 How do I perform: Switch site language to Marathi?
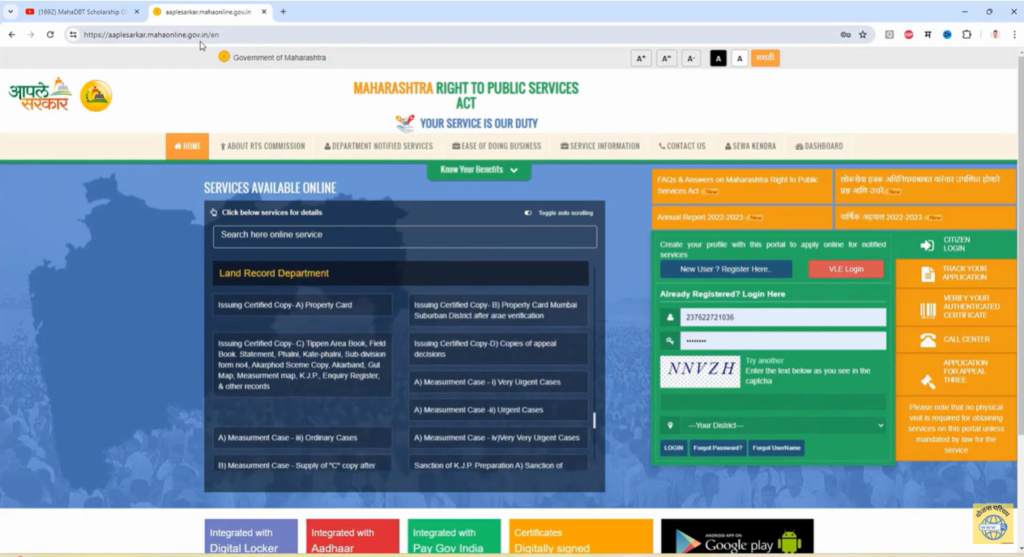click(x=765, y=58)
